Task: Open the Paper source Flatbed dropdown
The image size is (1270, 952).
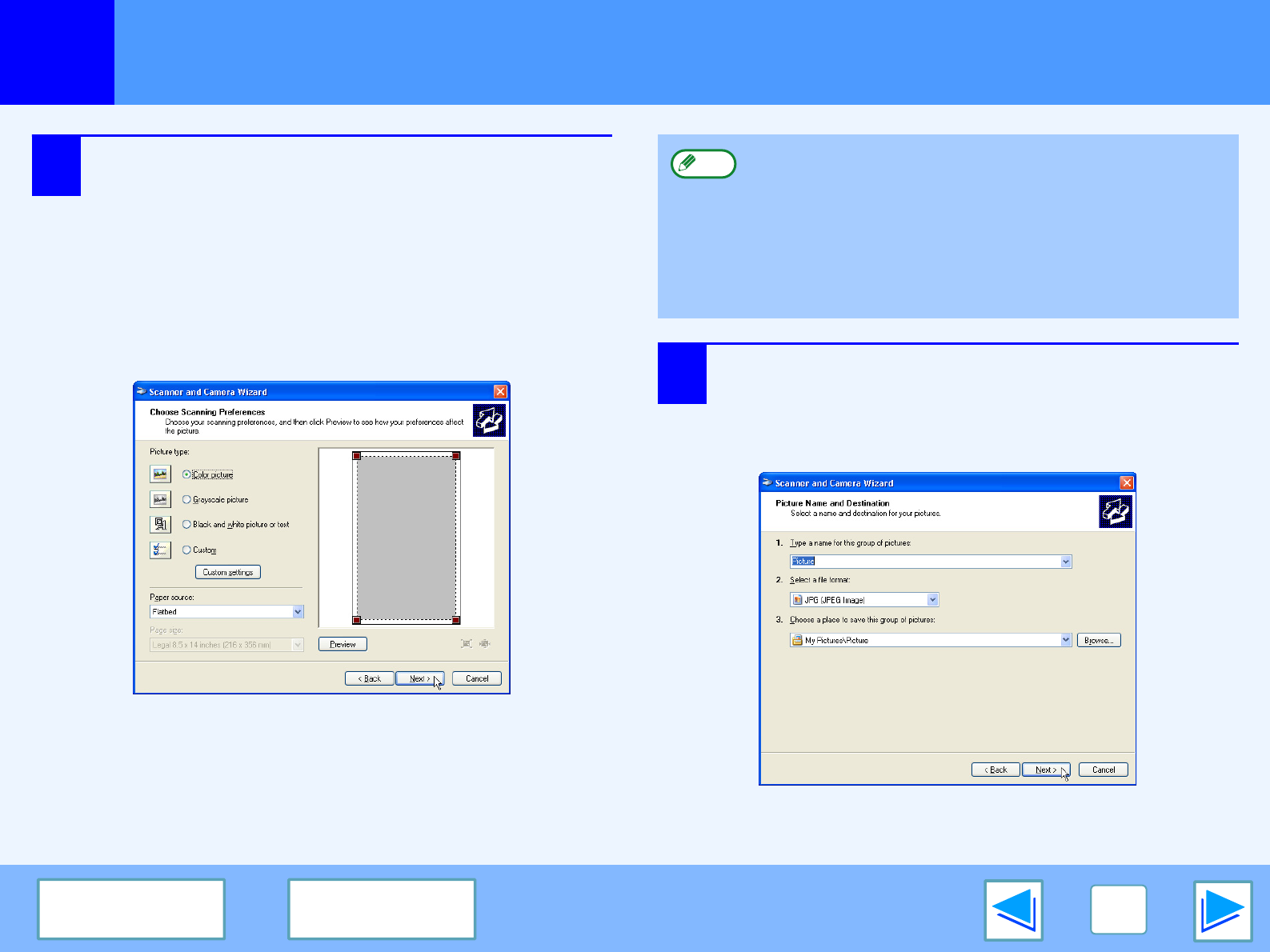Action: (298, 612)
